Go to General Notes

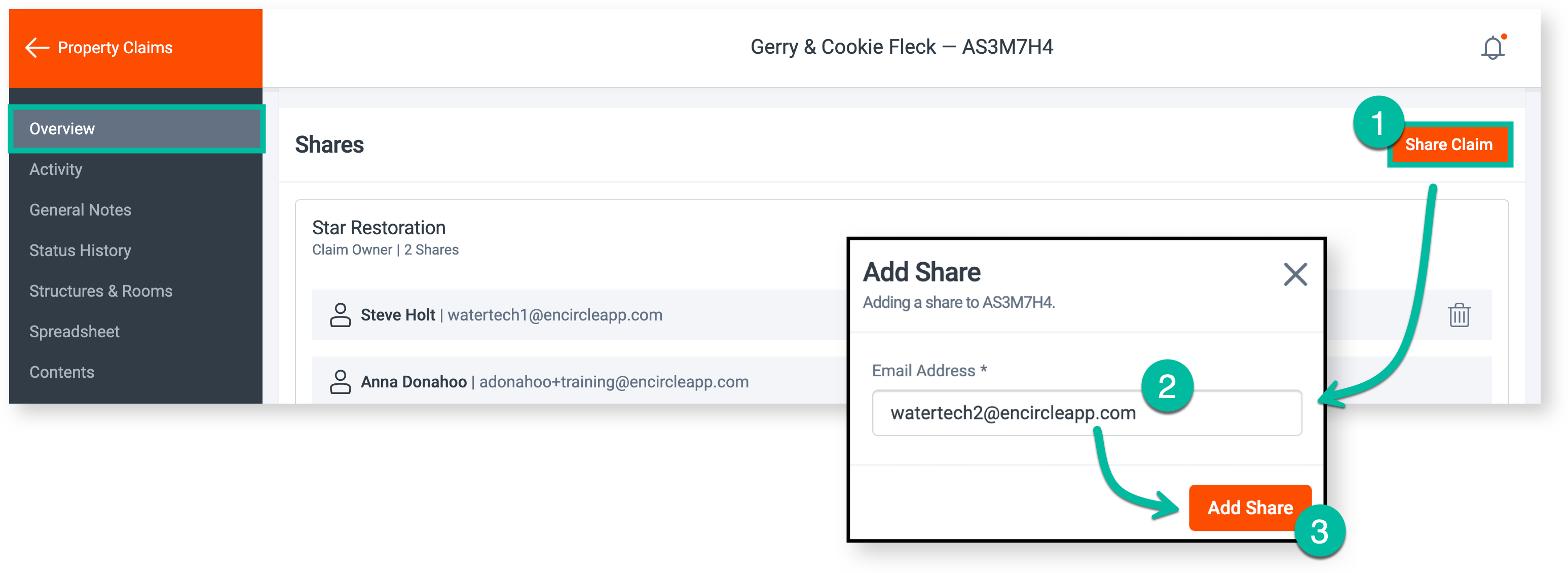(x=80, y=209)
